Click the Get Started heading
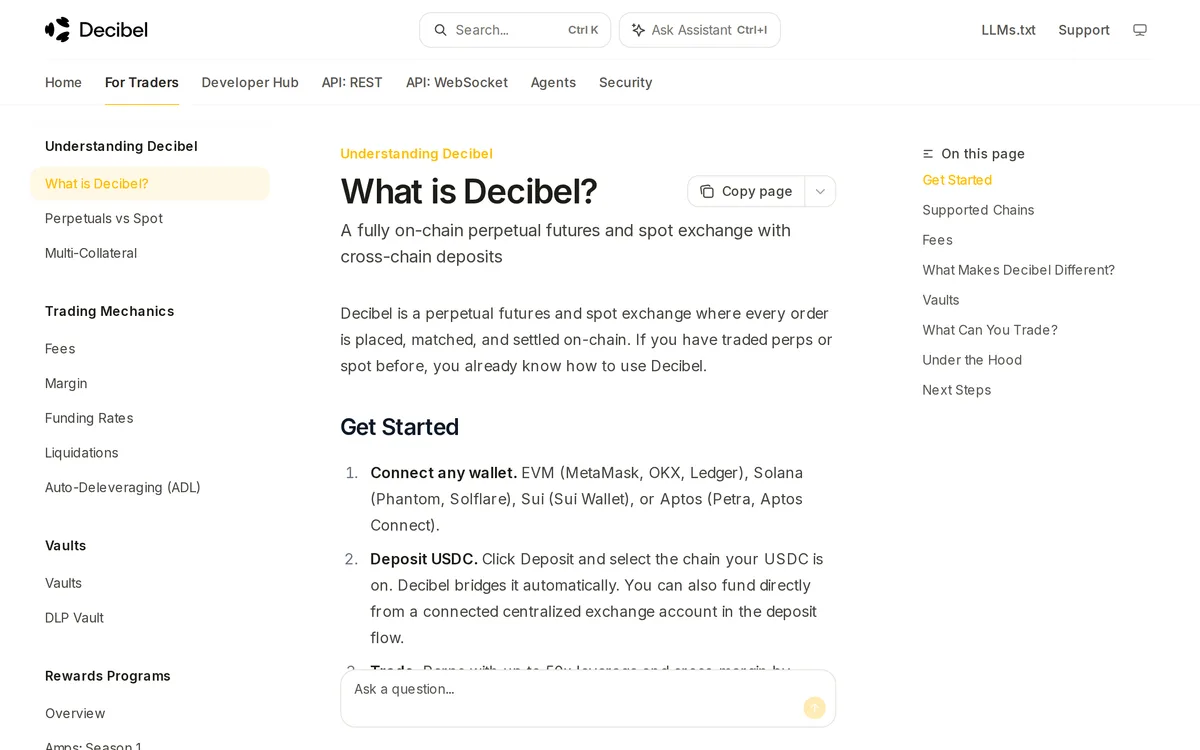The height and width of the screenshot is (750, 1200). (399, 427)
